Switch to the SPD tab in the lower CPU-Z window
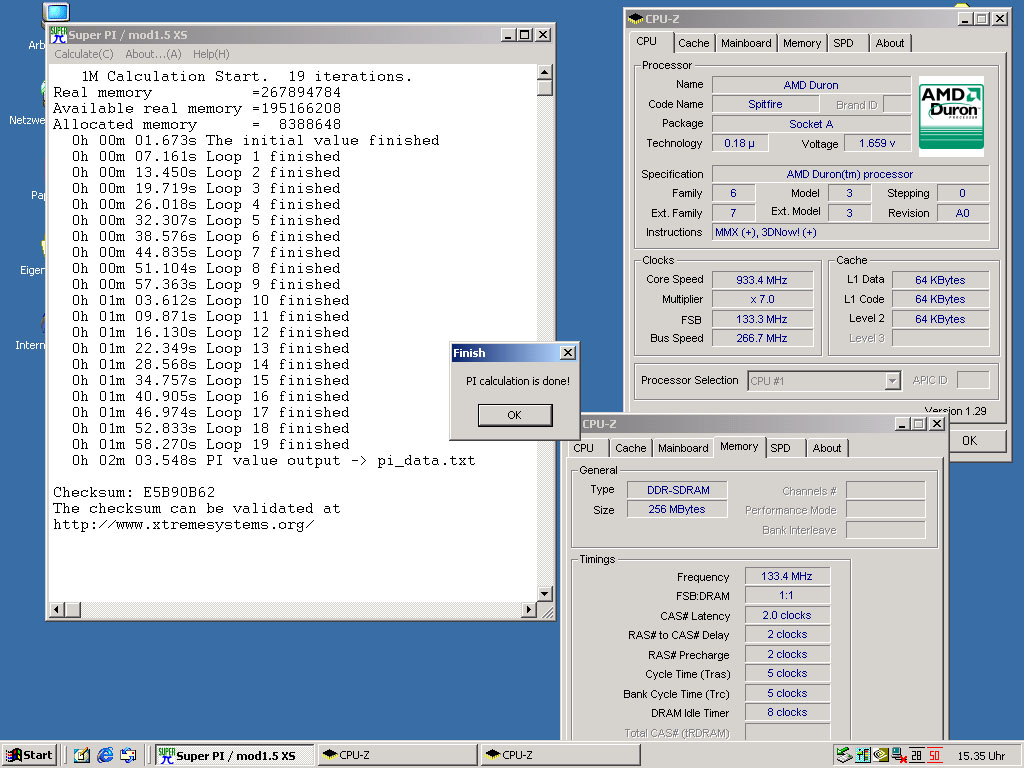Image resolution: width=1024 pixels, height=768 pixels. click(x=786, y=448)
